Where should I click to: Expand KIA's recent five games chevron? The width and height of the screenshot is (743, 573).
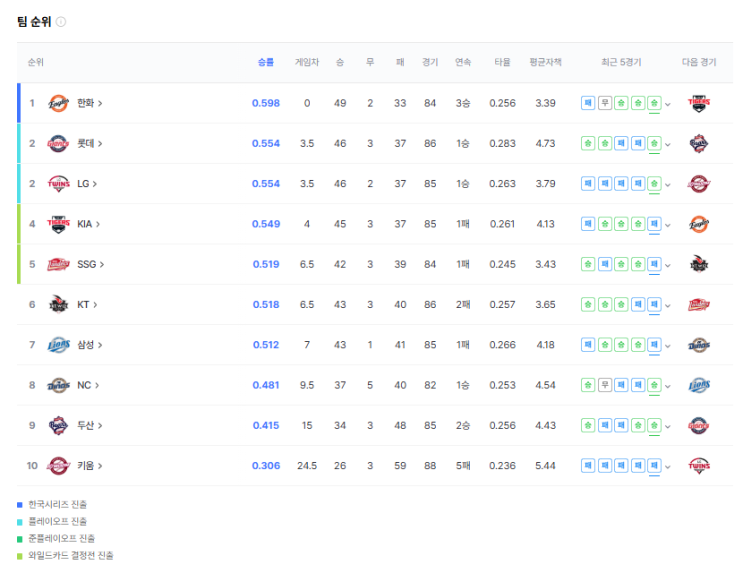tap(668, 225)
